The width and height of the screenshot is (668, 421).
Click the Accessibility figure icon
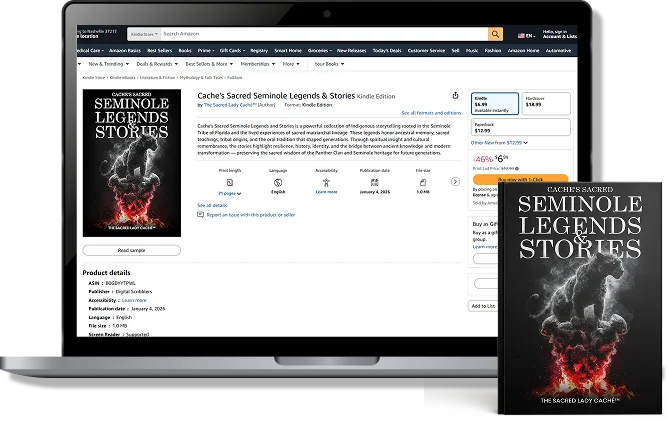coord(326,183)
